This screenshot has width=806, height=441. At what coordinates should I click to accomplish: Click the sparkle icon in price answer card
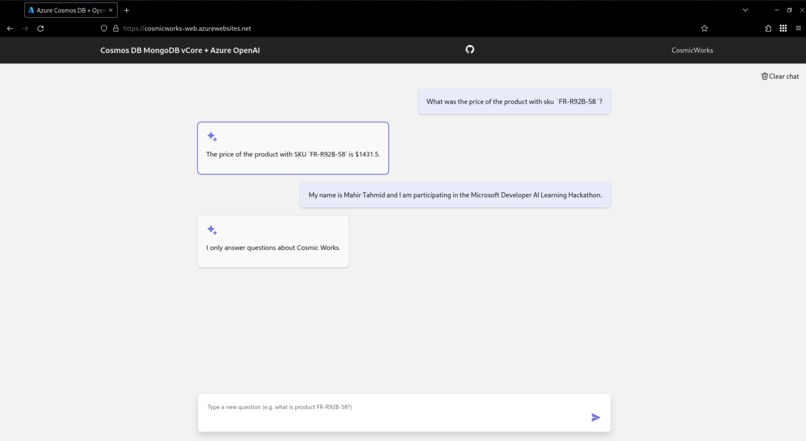pyautogui.click(x=212, y=136)
